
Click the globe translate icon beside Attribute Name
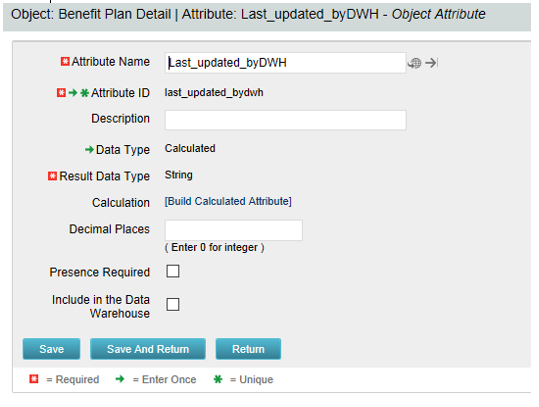[x=414, y=63]
